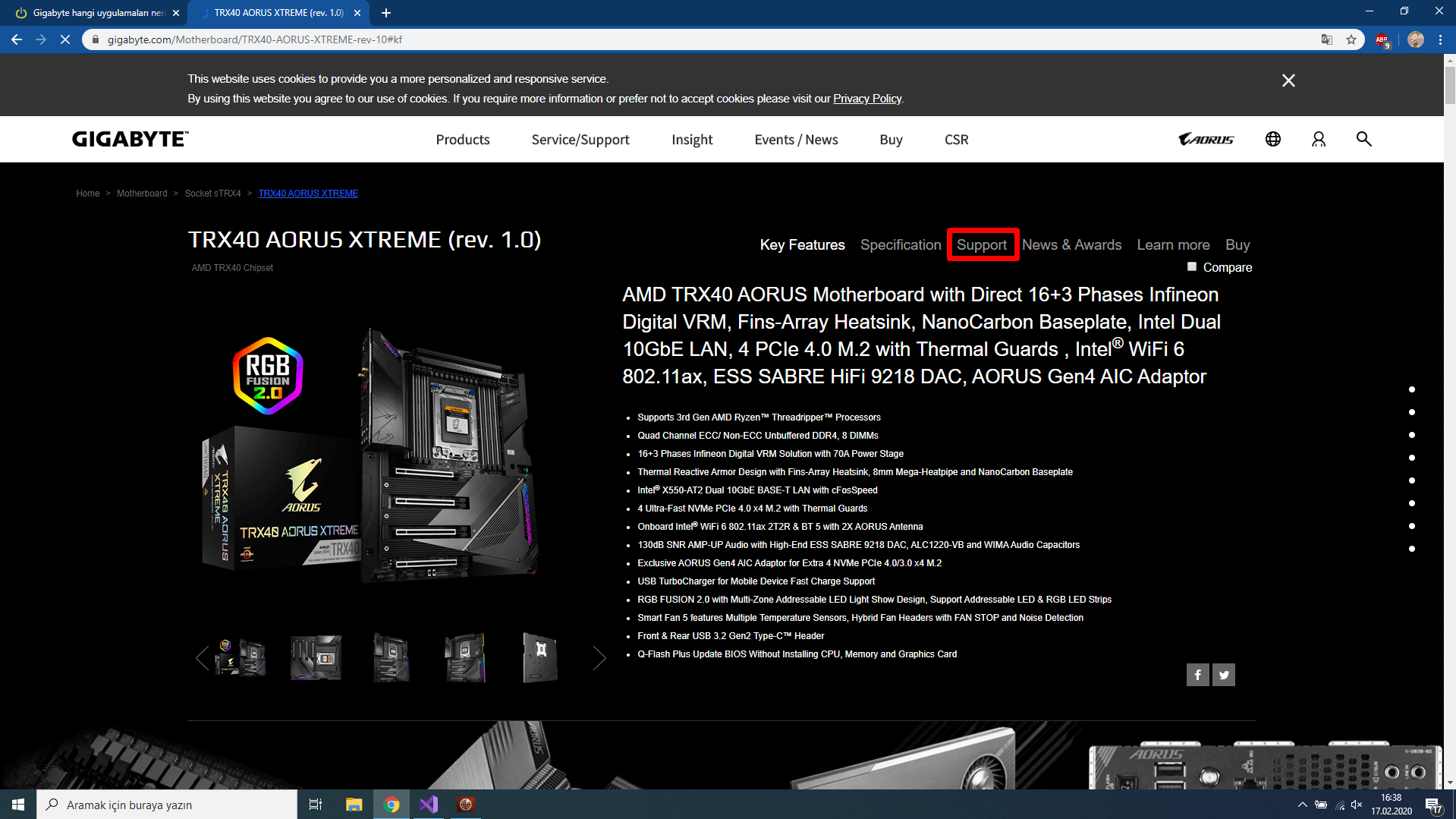Viewport: 1456px width, 819px height.
Task: Open the Windows notification center
Action: (x=1433, y=805)
